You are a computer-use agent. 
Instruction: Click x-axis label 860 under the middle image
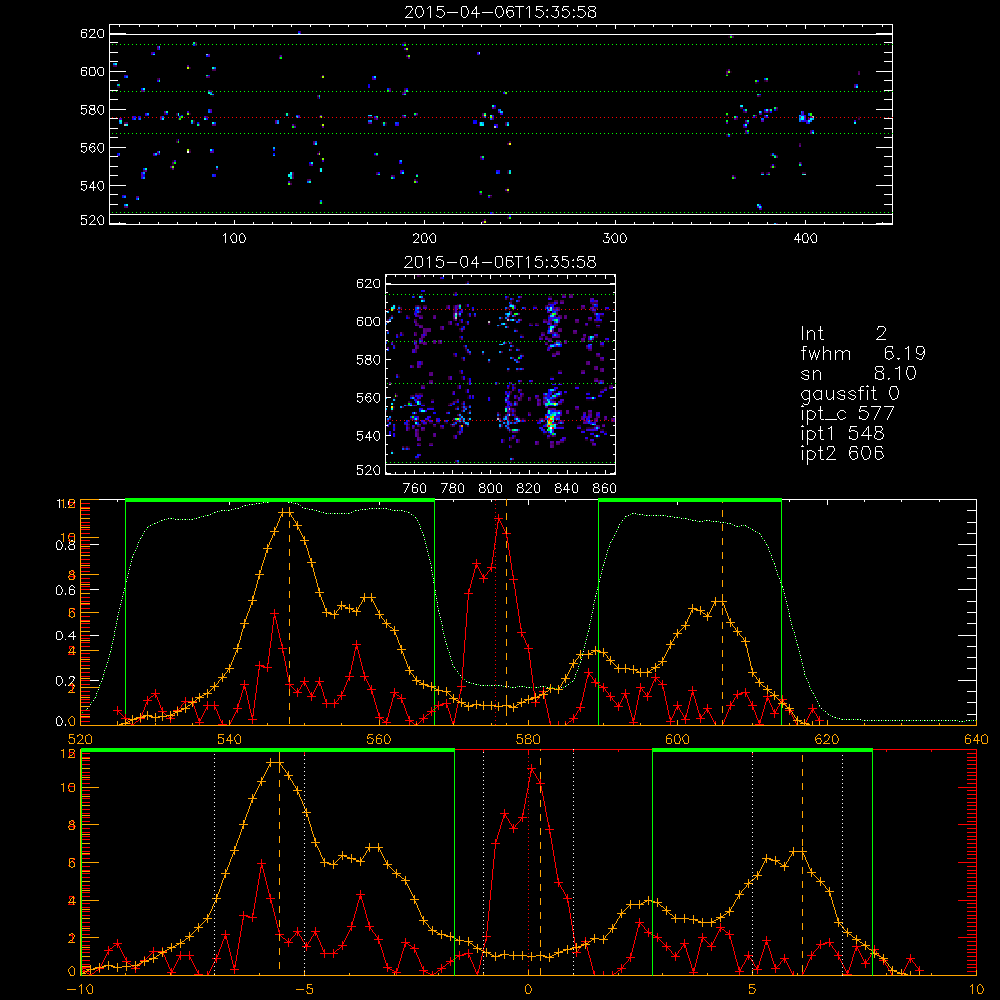point(605,489)
